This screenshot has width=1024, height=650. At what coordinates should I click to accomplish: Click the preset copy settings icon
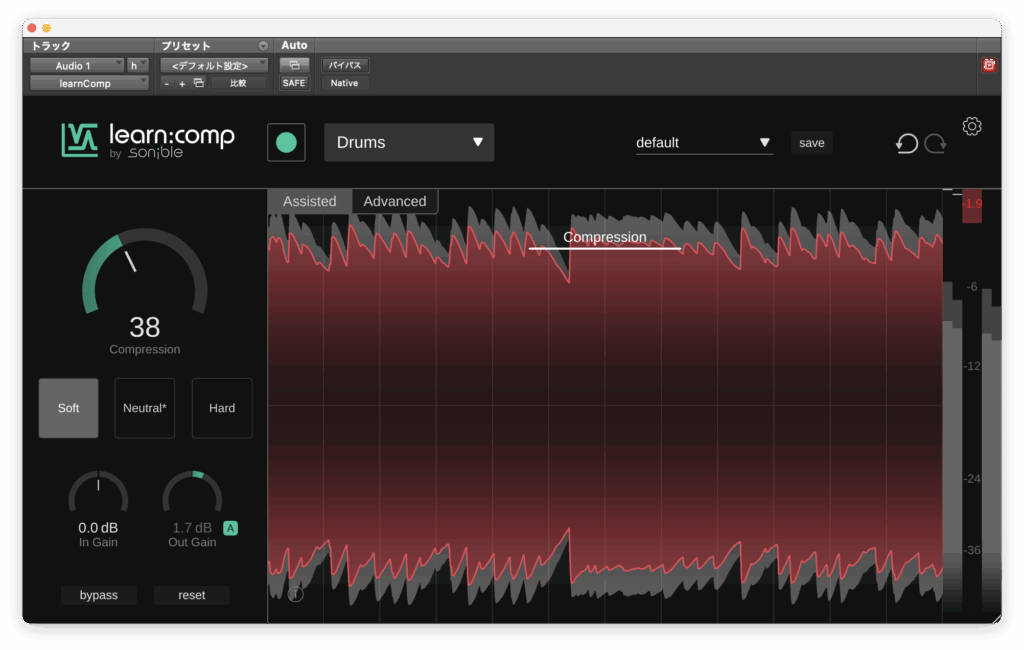[x=199, y=83]
